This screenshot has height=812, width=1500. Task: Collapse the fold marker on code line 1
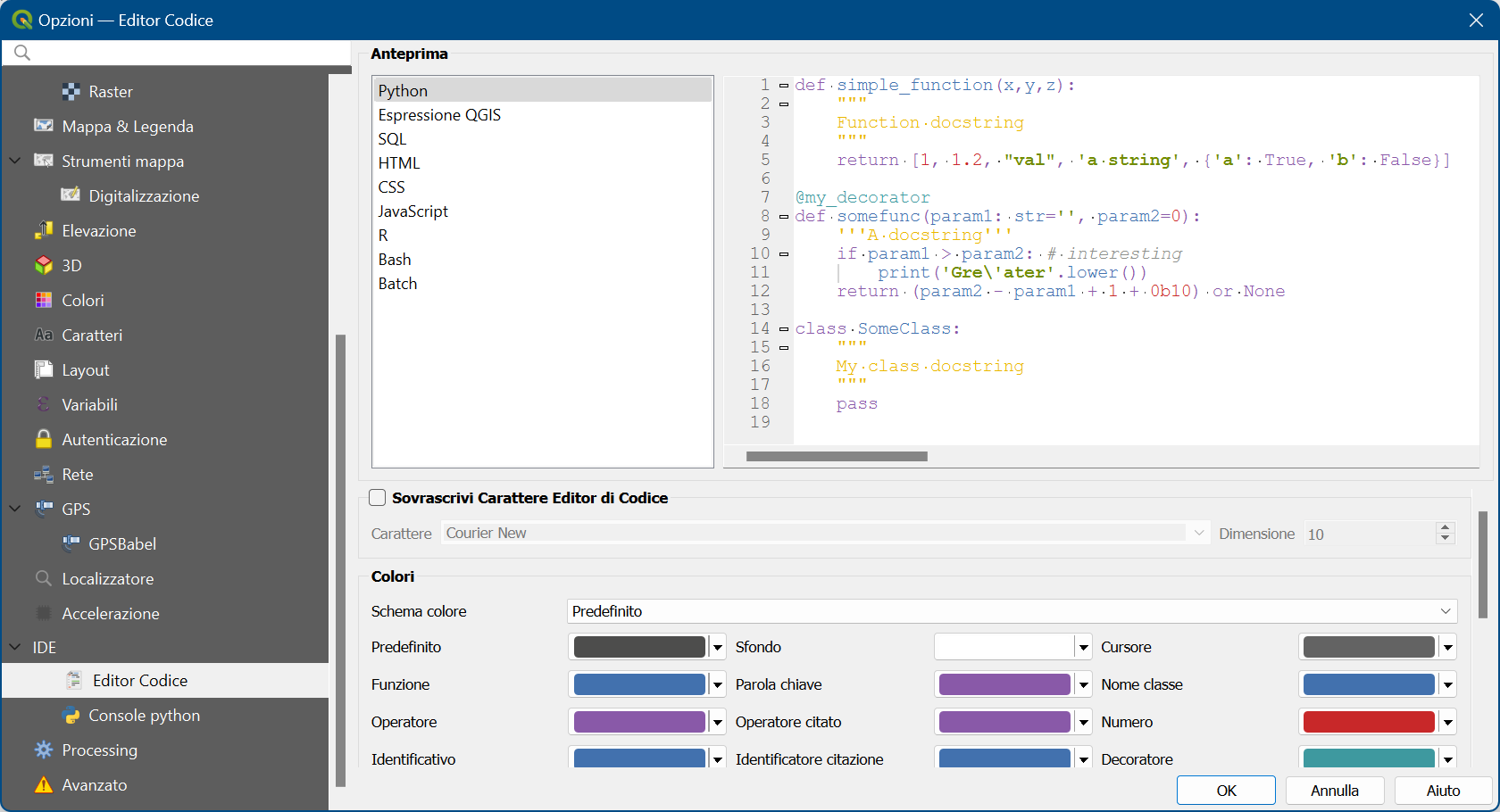tap(784, 86)
